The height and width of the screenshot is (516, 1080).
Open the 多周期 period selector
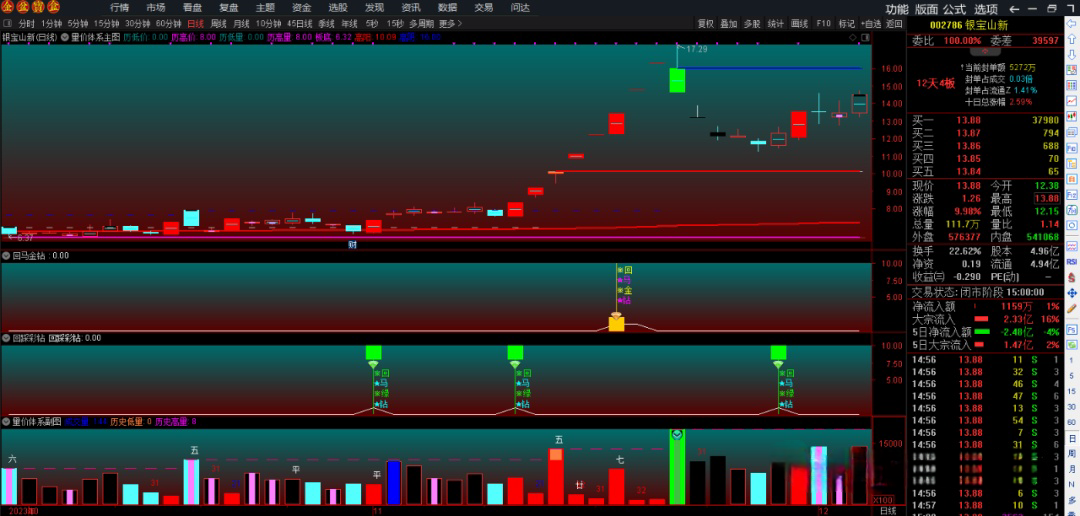pyautogui.click(x=421, y=23)
